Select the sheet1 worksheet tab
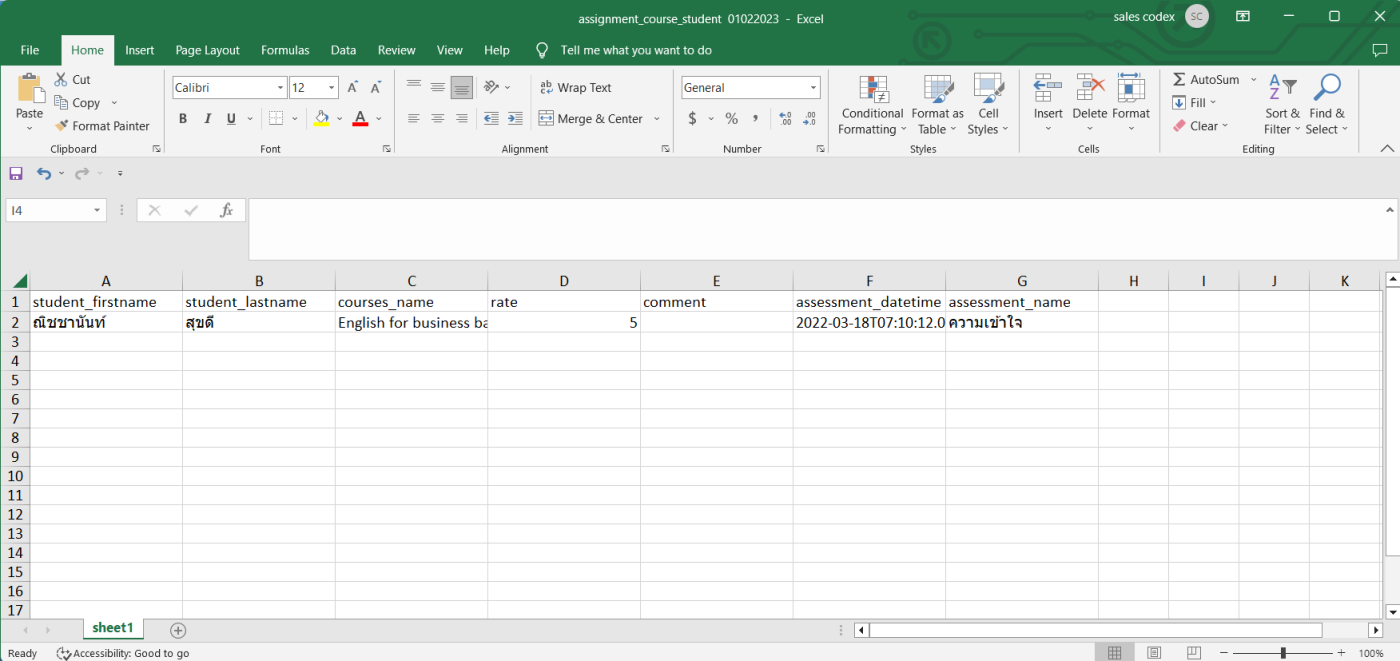The width and height of the screenshot is (1400, 661). (x=112, y=628)
